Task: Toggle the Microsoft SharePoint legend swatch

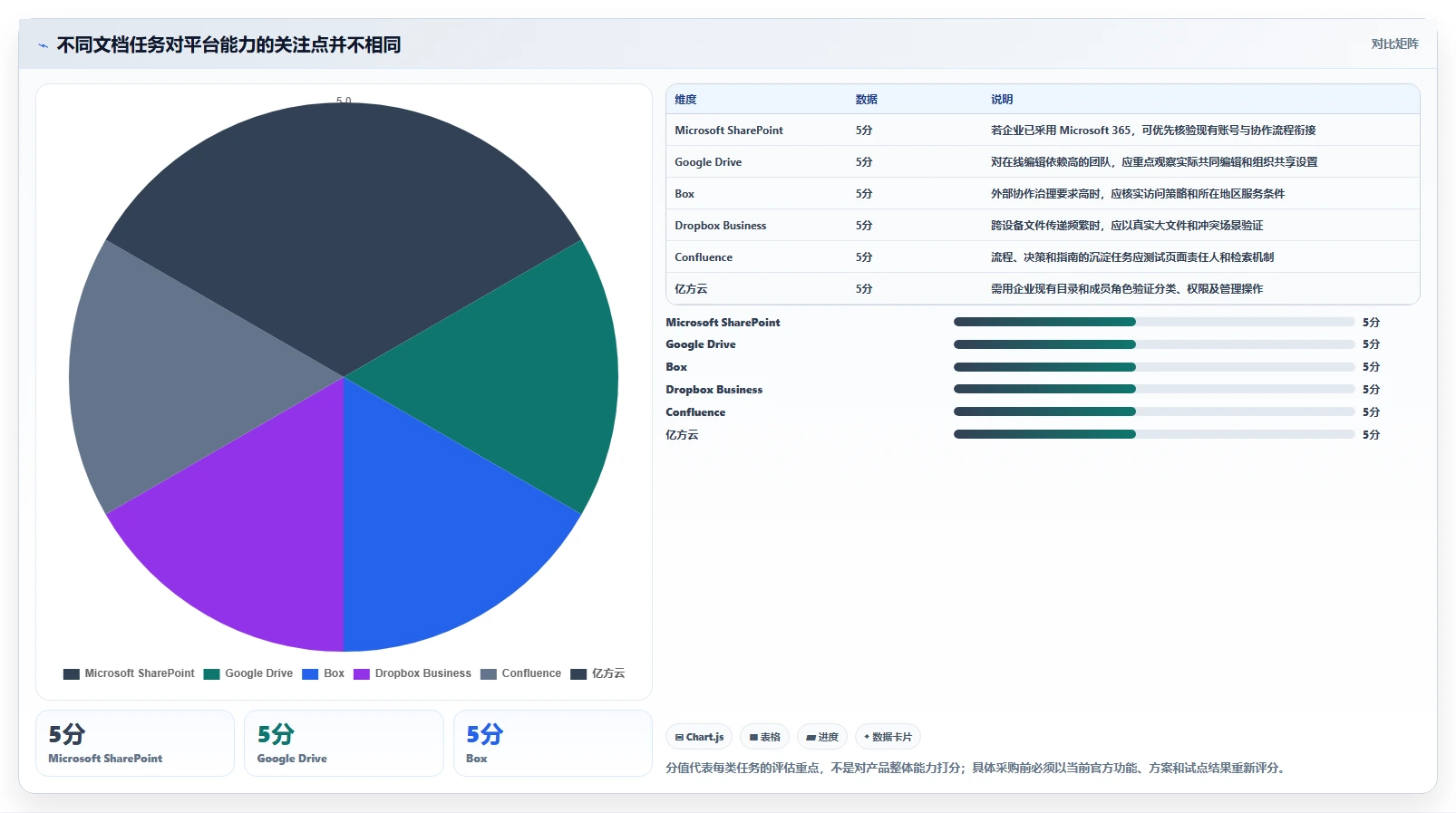Action: 72,673
